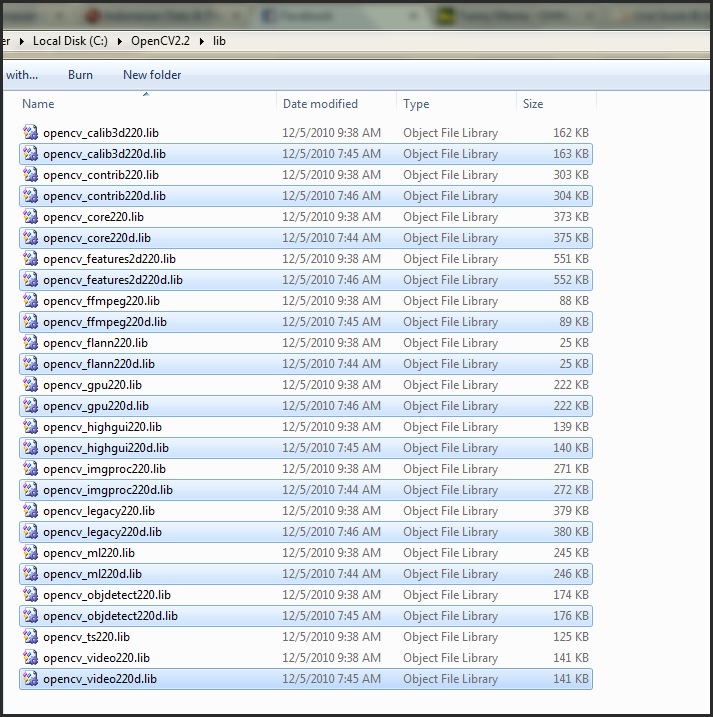Click the opencv_flann220d.lib file icon
This screenshot has width=713, height=717.
point(31,364)
